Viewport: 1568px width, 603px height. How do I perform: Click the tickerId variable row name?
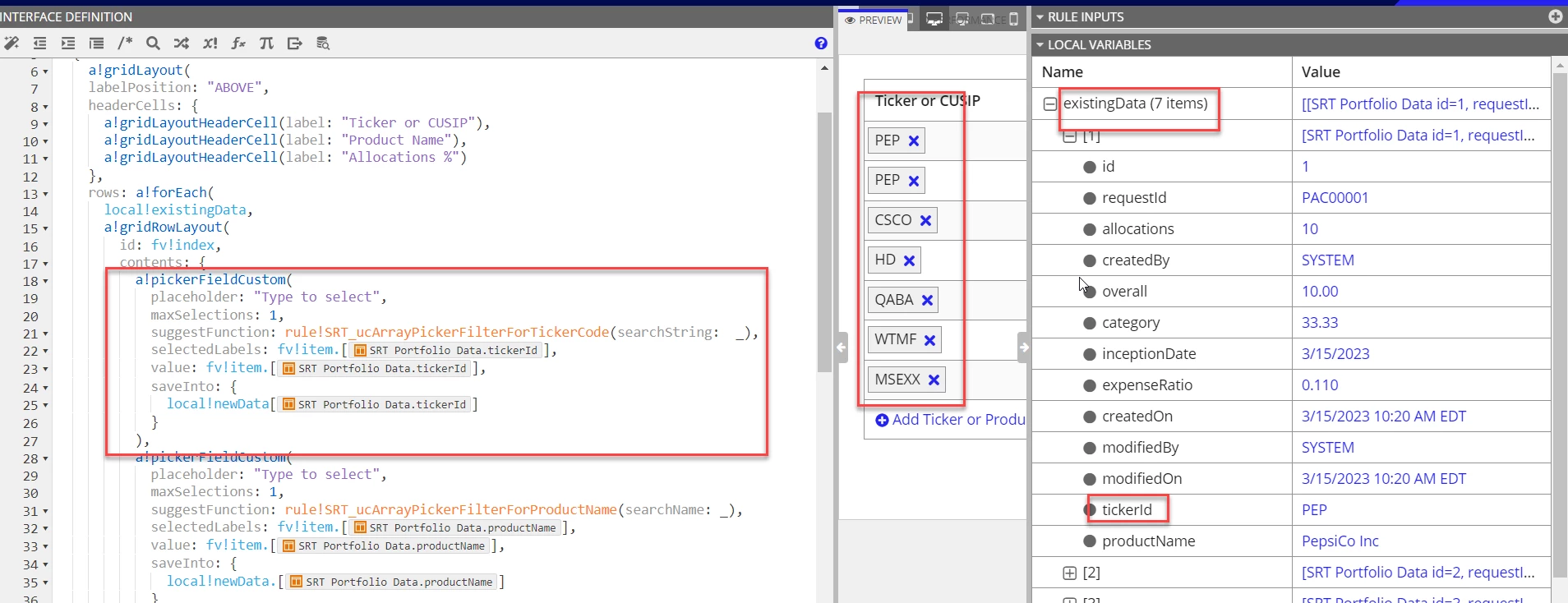tap(1127, 510)
